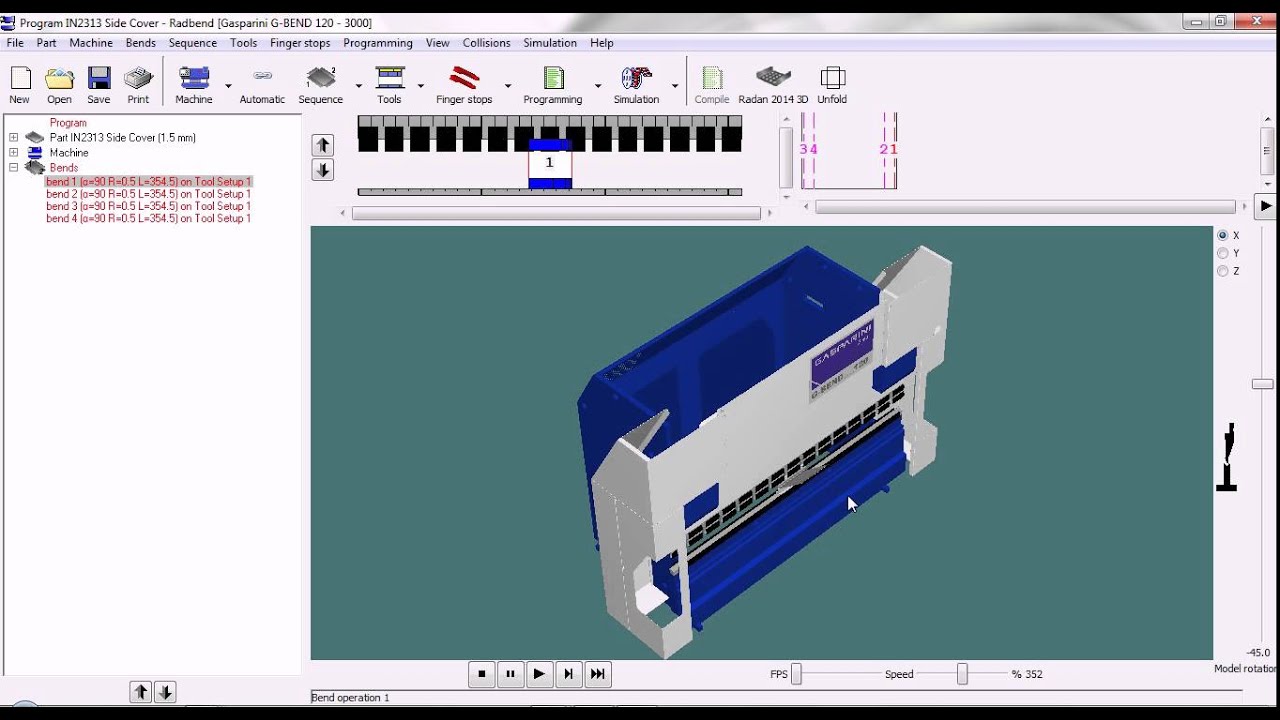Image resolution: width=1280 pixels, height=720 pixels.
Task: Open the Collisions menu
Action: point(486,43)
